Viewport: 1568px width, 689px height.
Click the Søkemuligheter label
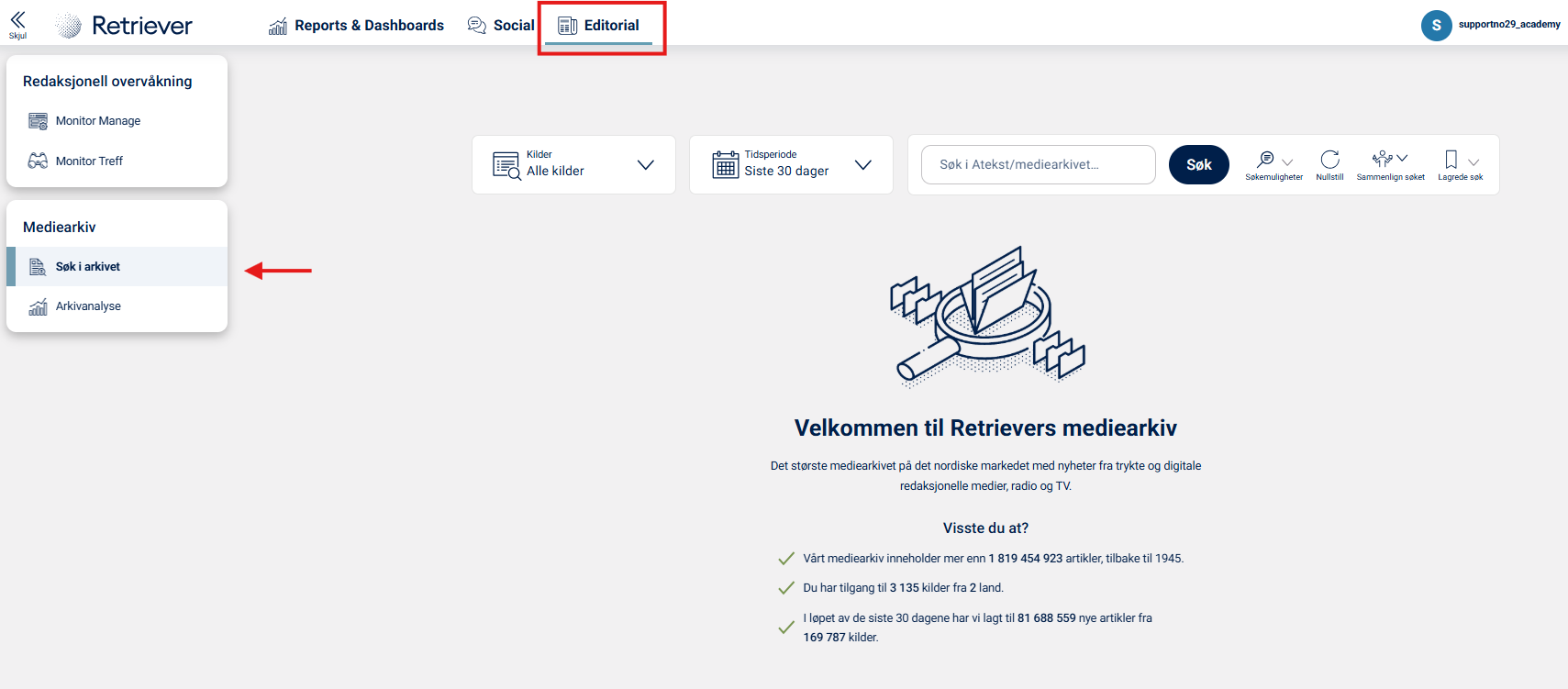pyautogui.click(x=1273, y=177)
